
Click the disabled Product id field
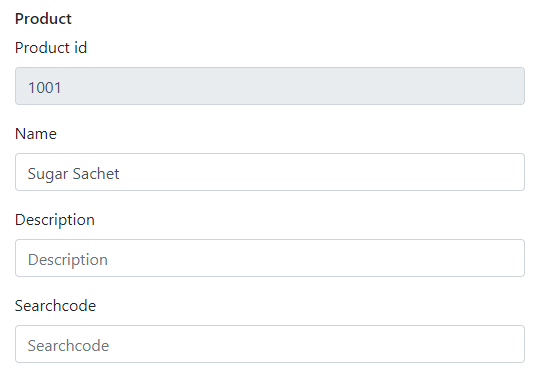point(270,86)
